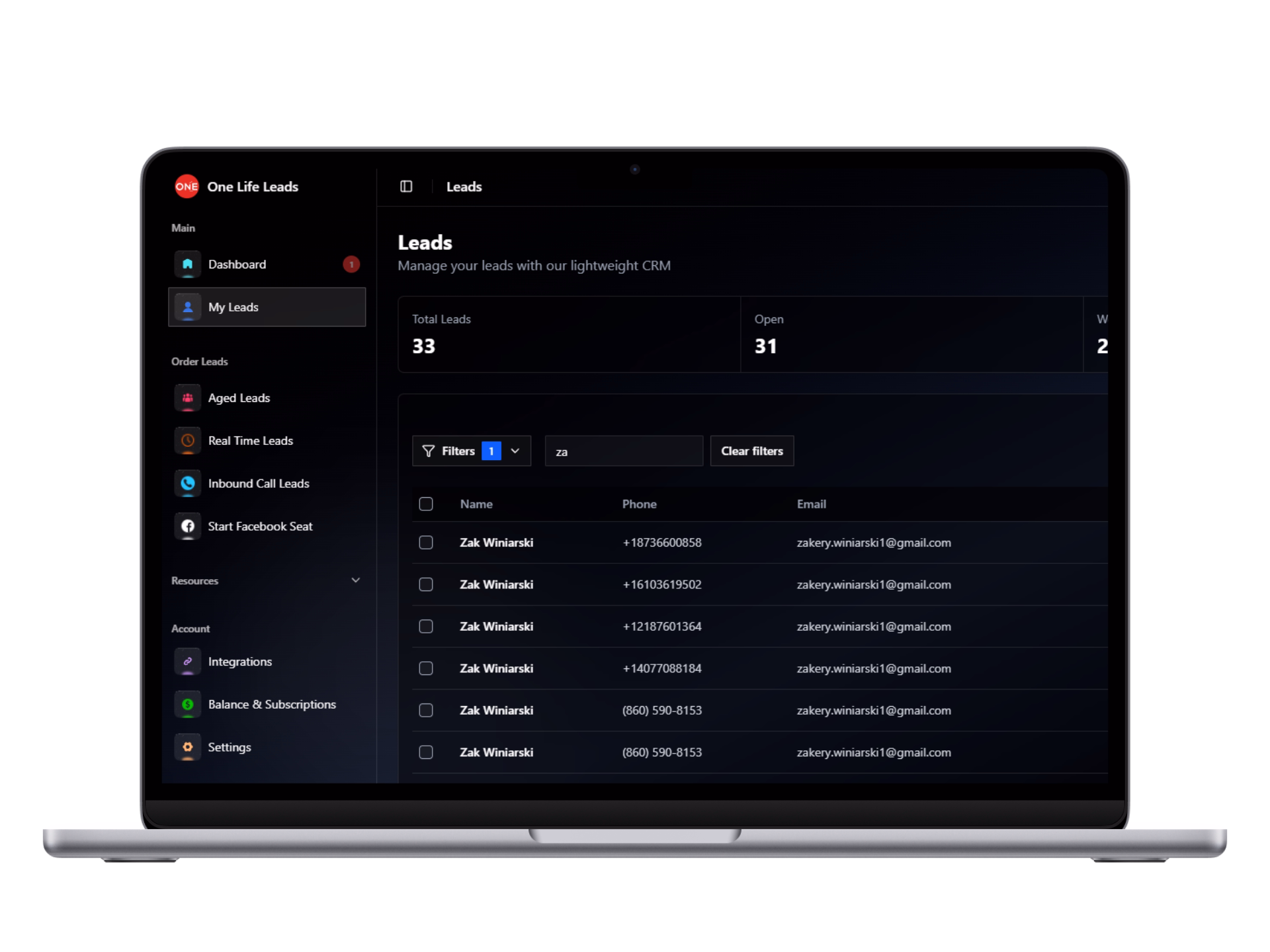The height and width of the screenshot is (952, 1270).
Task: Check the first Zak Winiarski row checkbox
Action: (426, 542)
